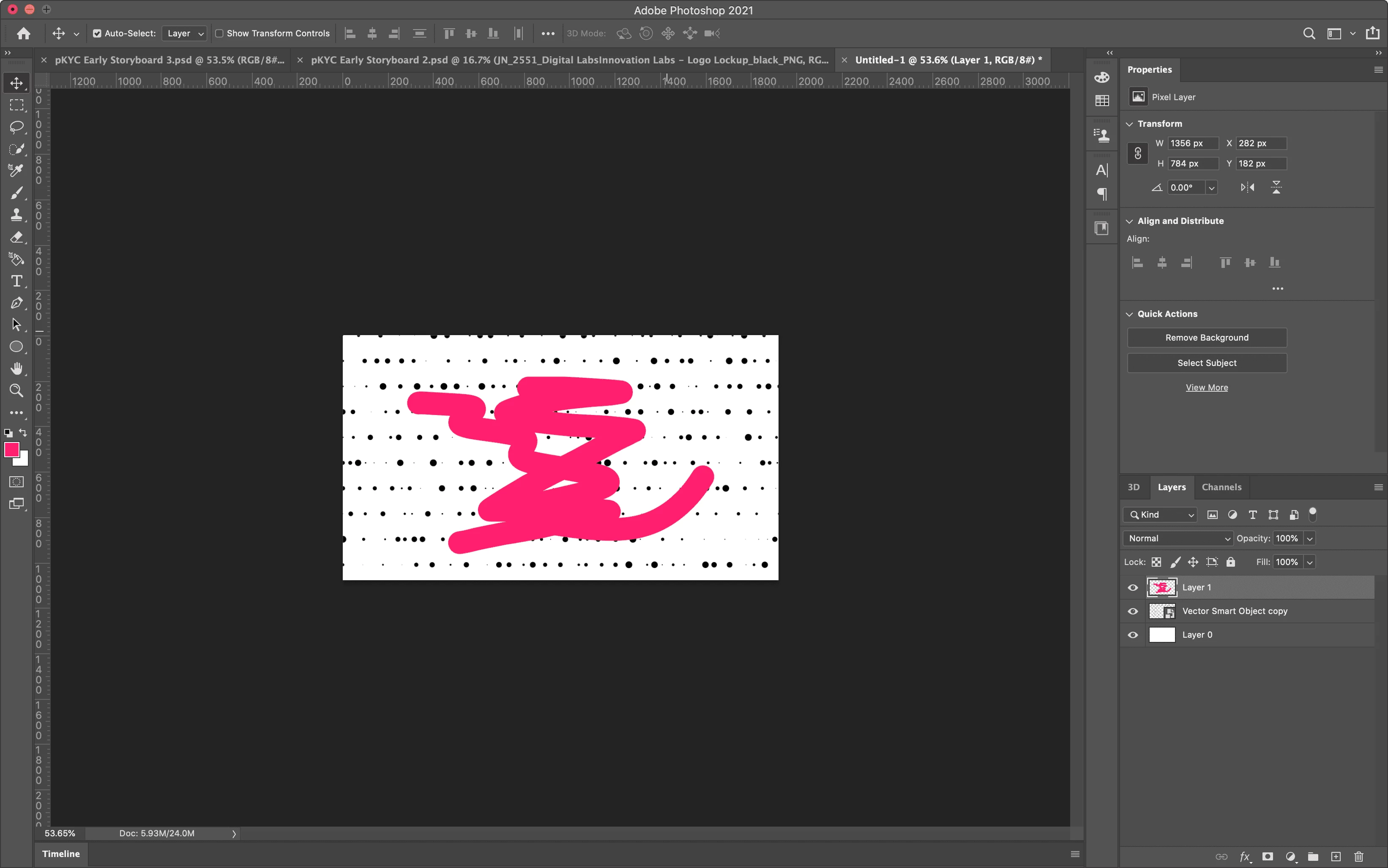1388x868 pixels.
Task: Pick the Eraser tool
Action: coord(16,237)
